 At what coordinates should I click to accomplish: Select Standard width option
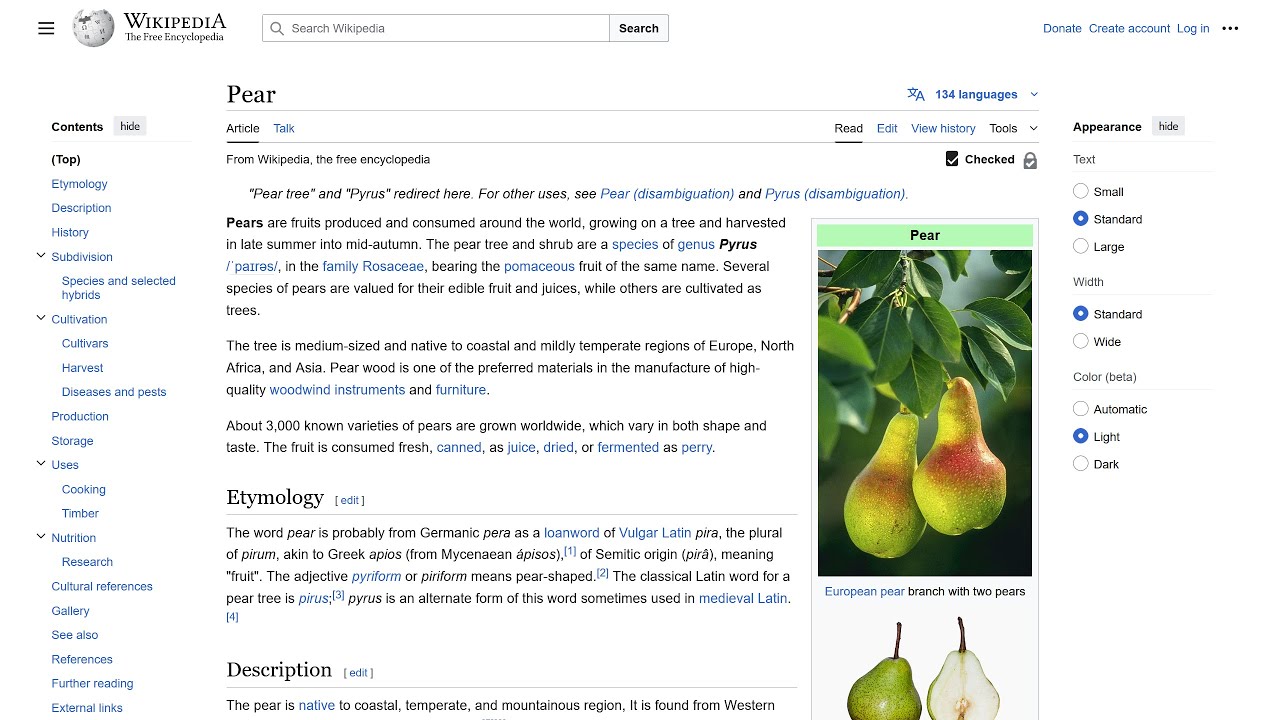tap(1080, 314)
